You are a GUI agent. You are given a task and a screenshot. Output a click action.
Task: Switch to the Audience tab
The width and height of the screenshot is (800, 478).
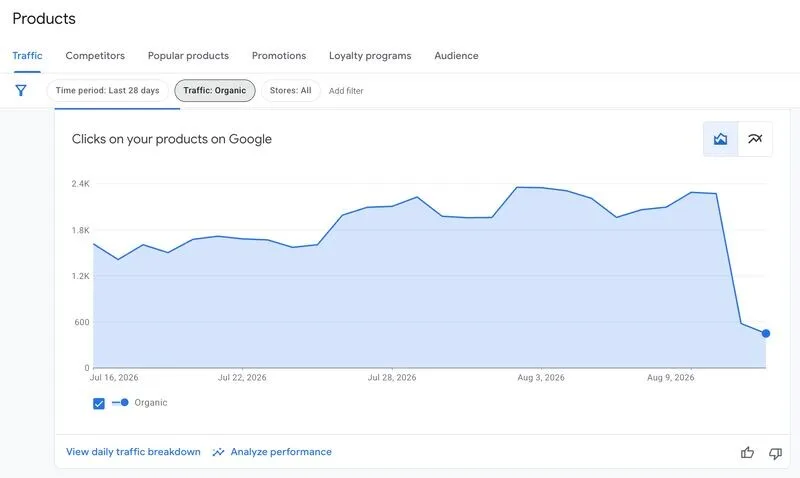[456, 56]
